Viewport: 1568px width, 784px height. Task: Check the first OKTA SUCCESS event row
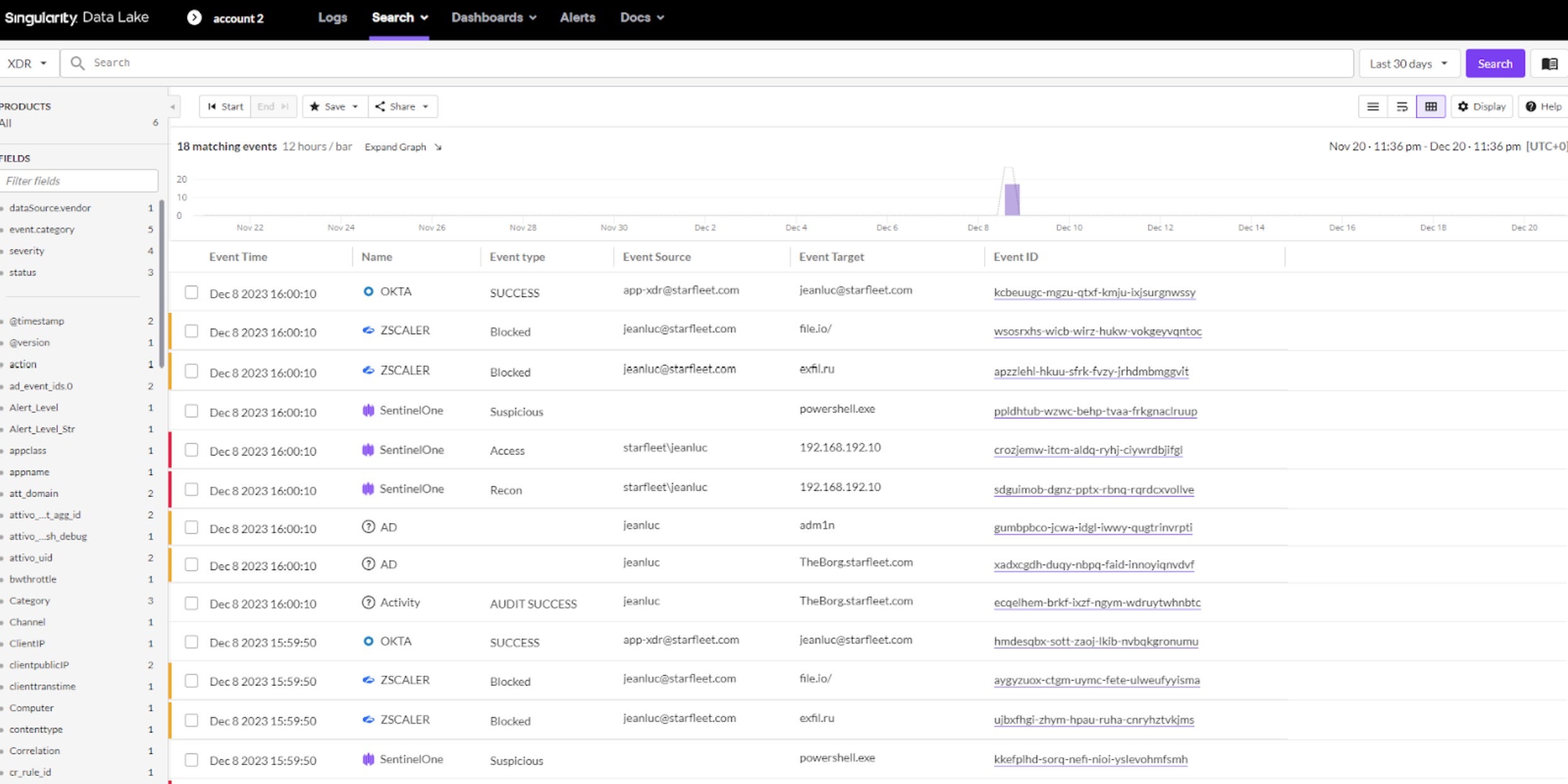click(x=191, y=293)
